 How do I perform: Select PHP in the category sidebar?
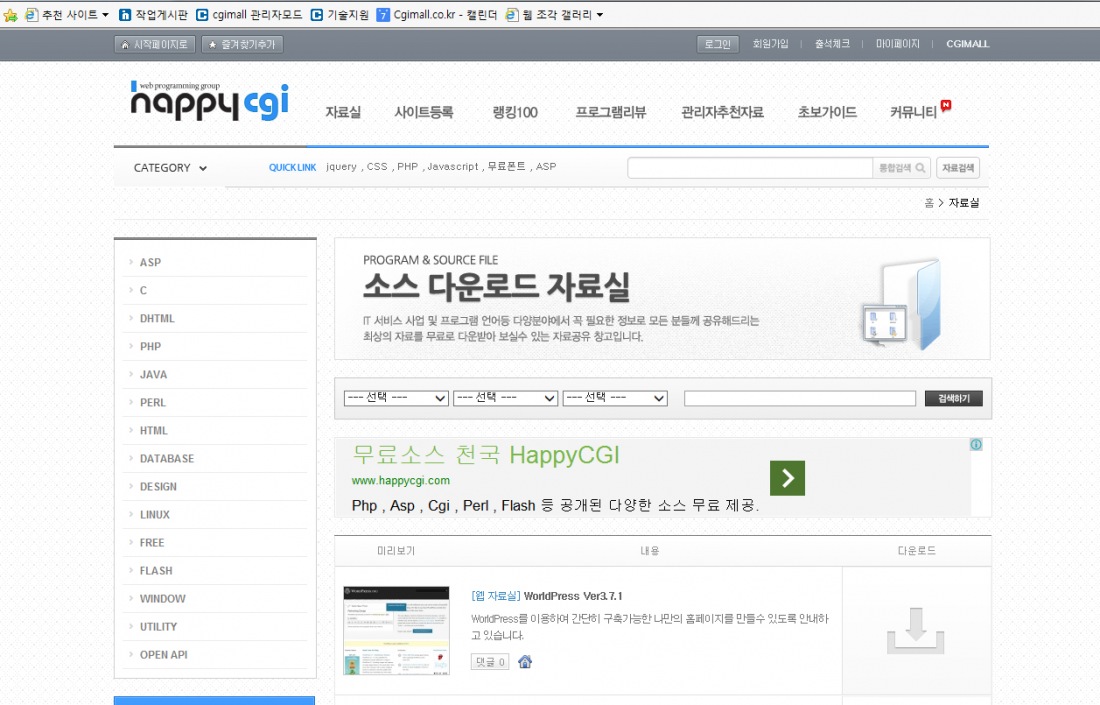150,346
